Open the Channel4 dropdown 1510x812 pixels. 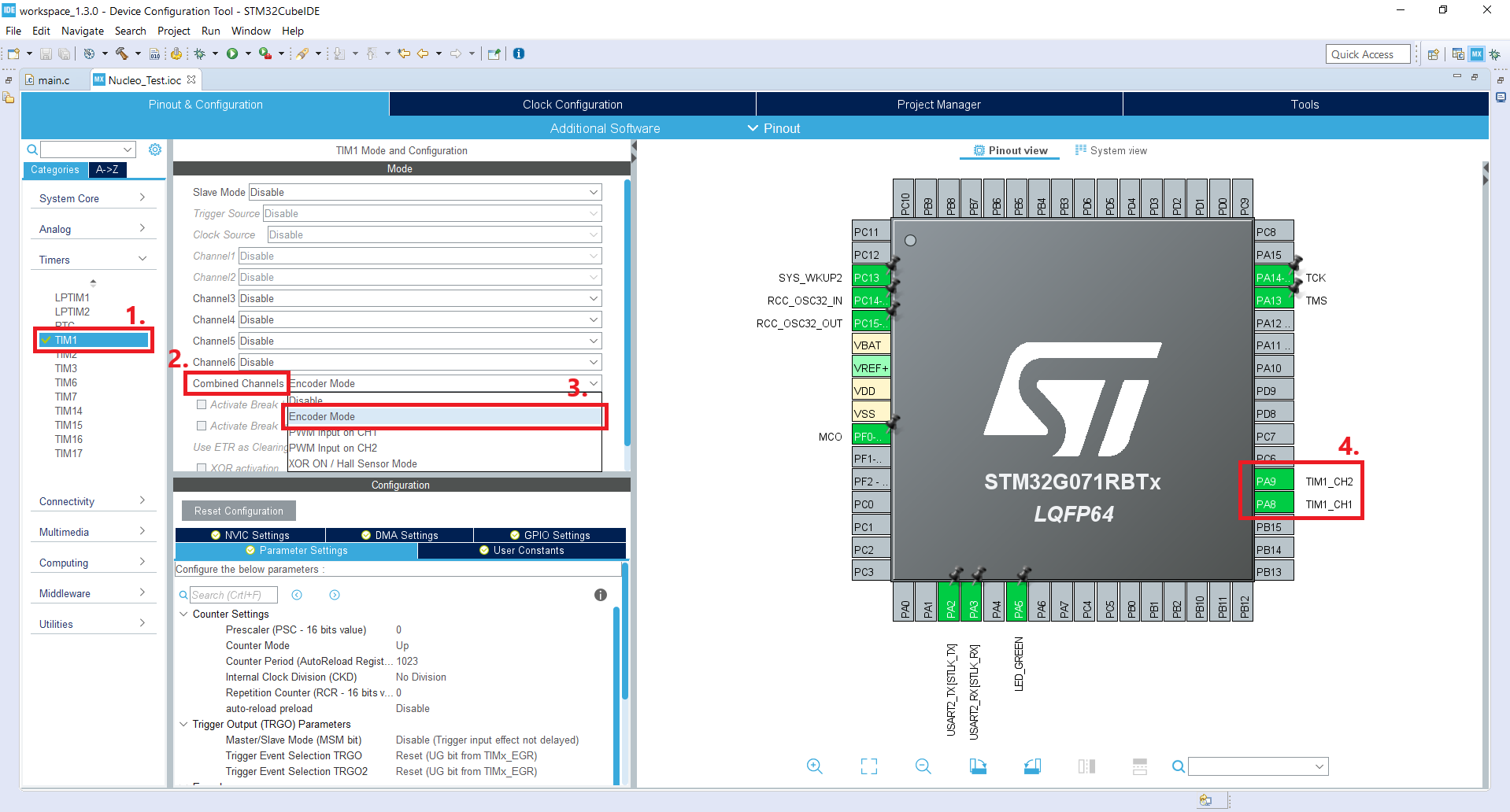tap(420, 319)
